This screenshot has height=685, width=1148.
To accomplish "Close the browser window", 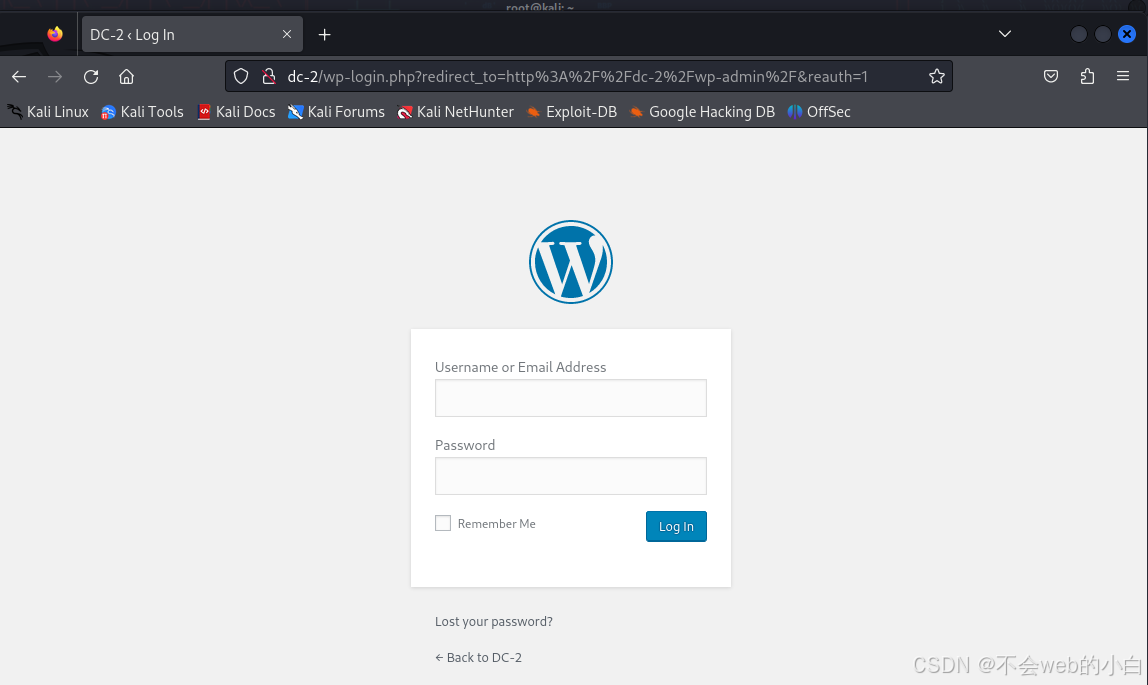I will (1127, 34).
